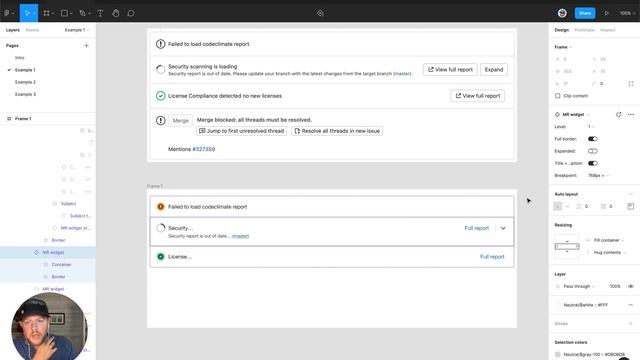Open the Frame type dropdown in Design panel
Viewport: 640px width, 360px height.
coord(563,47)
